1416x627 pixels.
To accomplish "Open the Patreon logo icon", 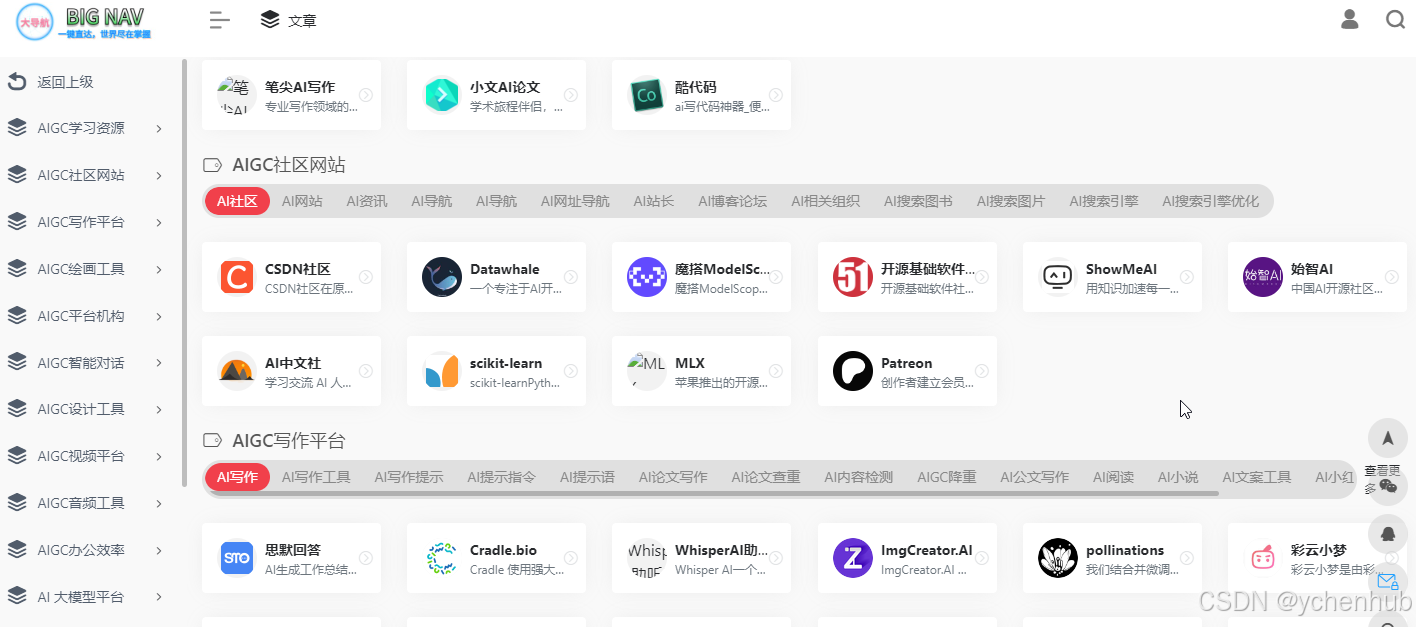I will point(852,371).
